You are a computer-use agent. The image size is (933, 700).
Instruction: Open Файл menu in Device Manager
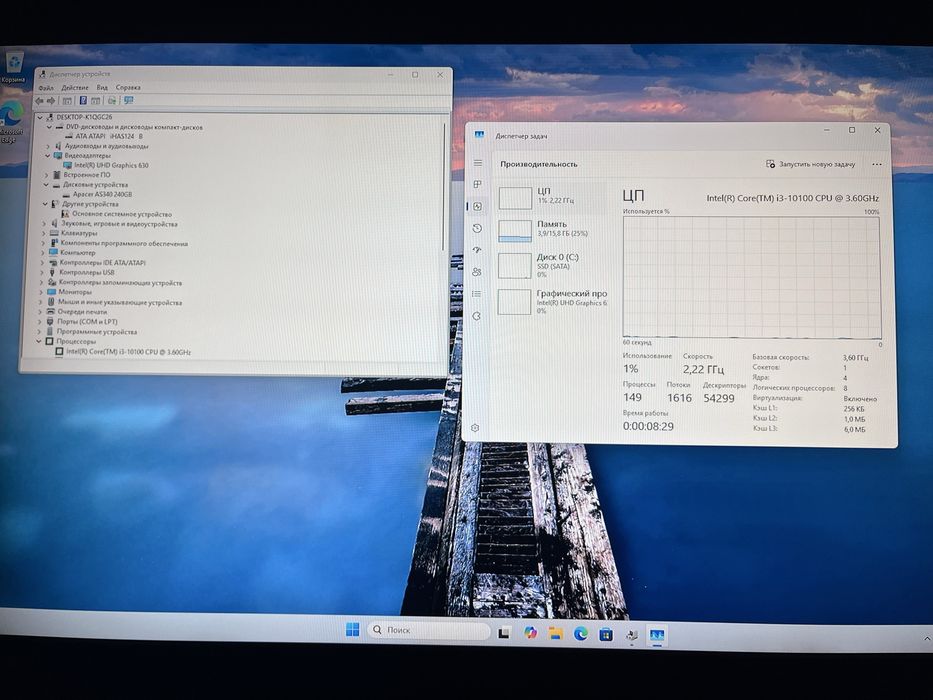click(x=46, y=88)
